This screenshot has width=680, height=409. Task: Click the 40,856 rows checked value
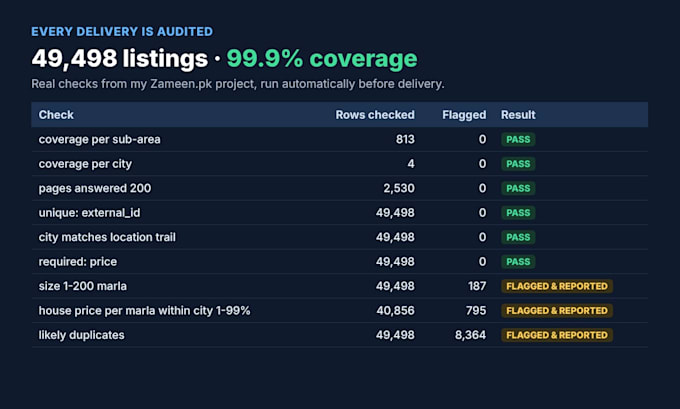395,311
